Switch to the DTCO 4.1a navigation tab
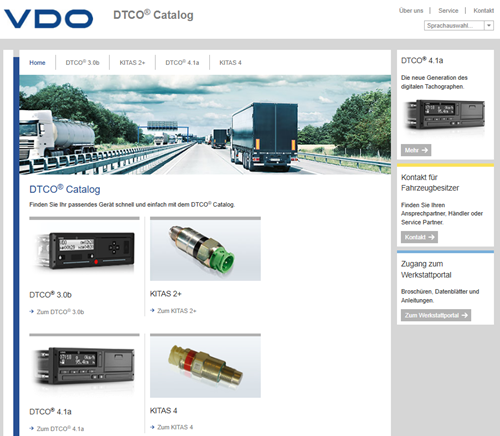Image resolution: width=500 pixels, height=436 pixels. tap(182, 63)
